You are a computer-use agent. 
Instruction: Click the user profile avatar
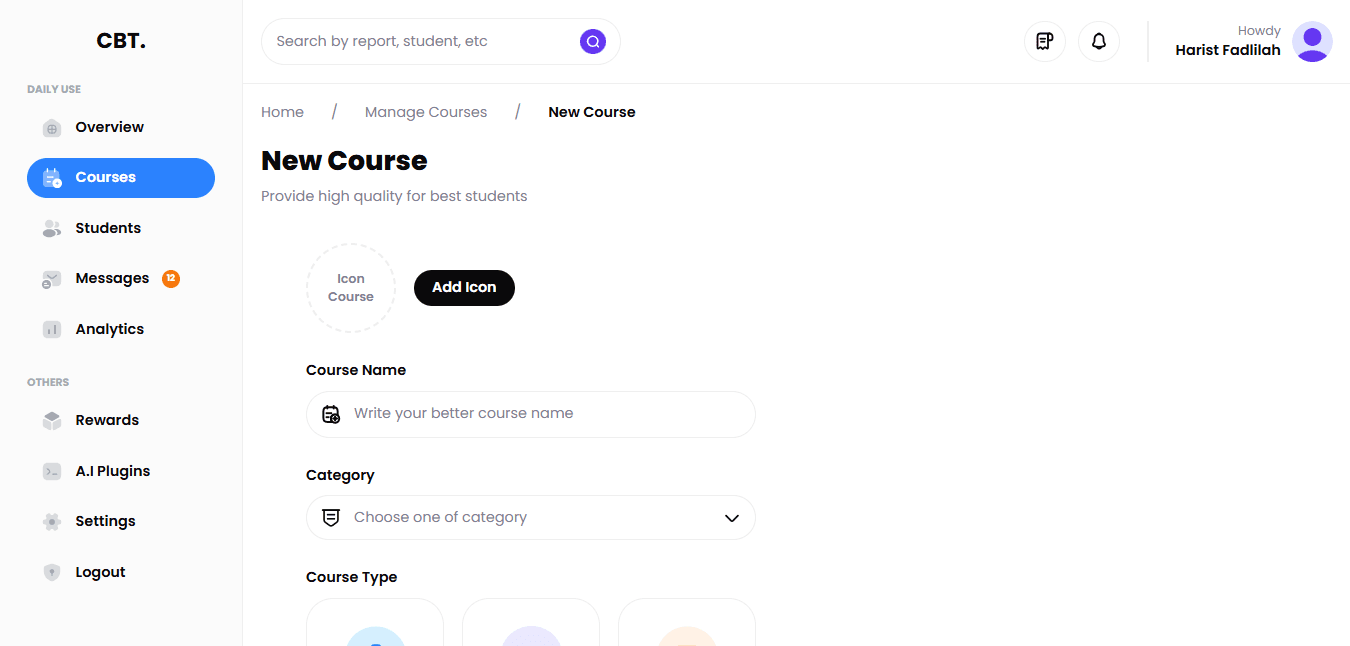coord(1312,42)
